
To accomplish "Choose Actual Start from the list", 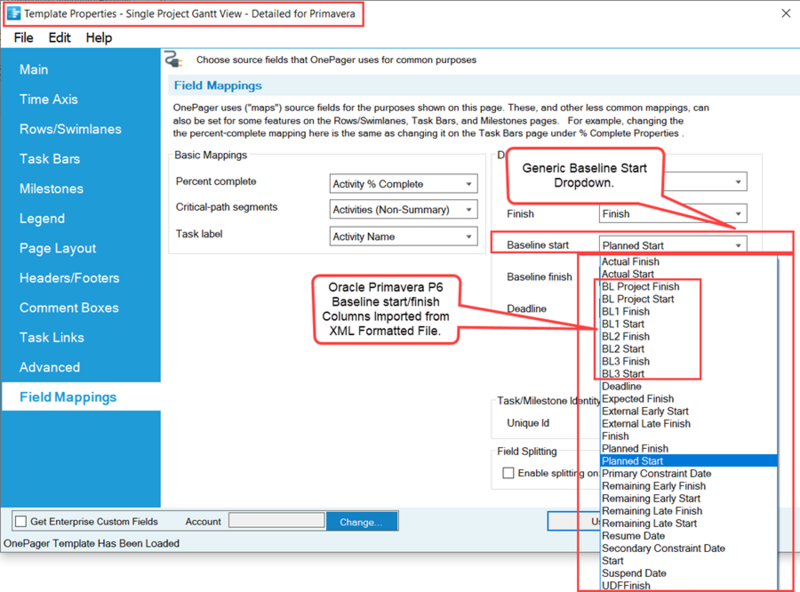I will 689,274.
